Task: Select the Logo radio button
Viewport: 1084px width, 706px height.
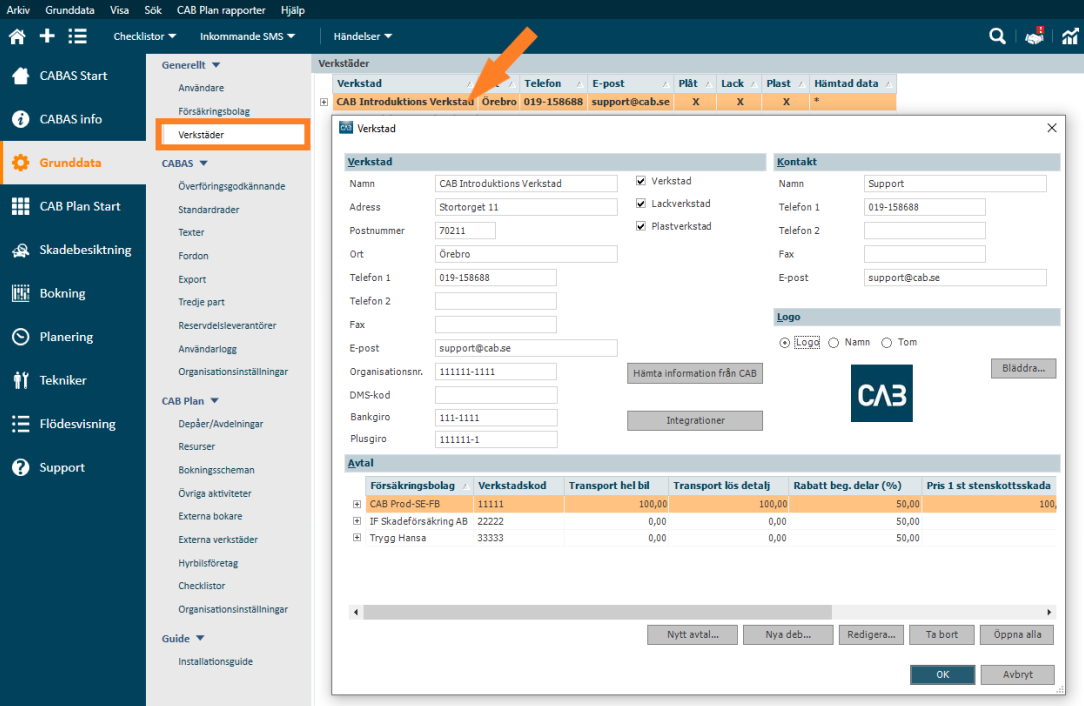Action: [x=785, y=342]
